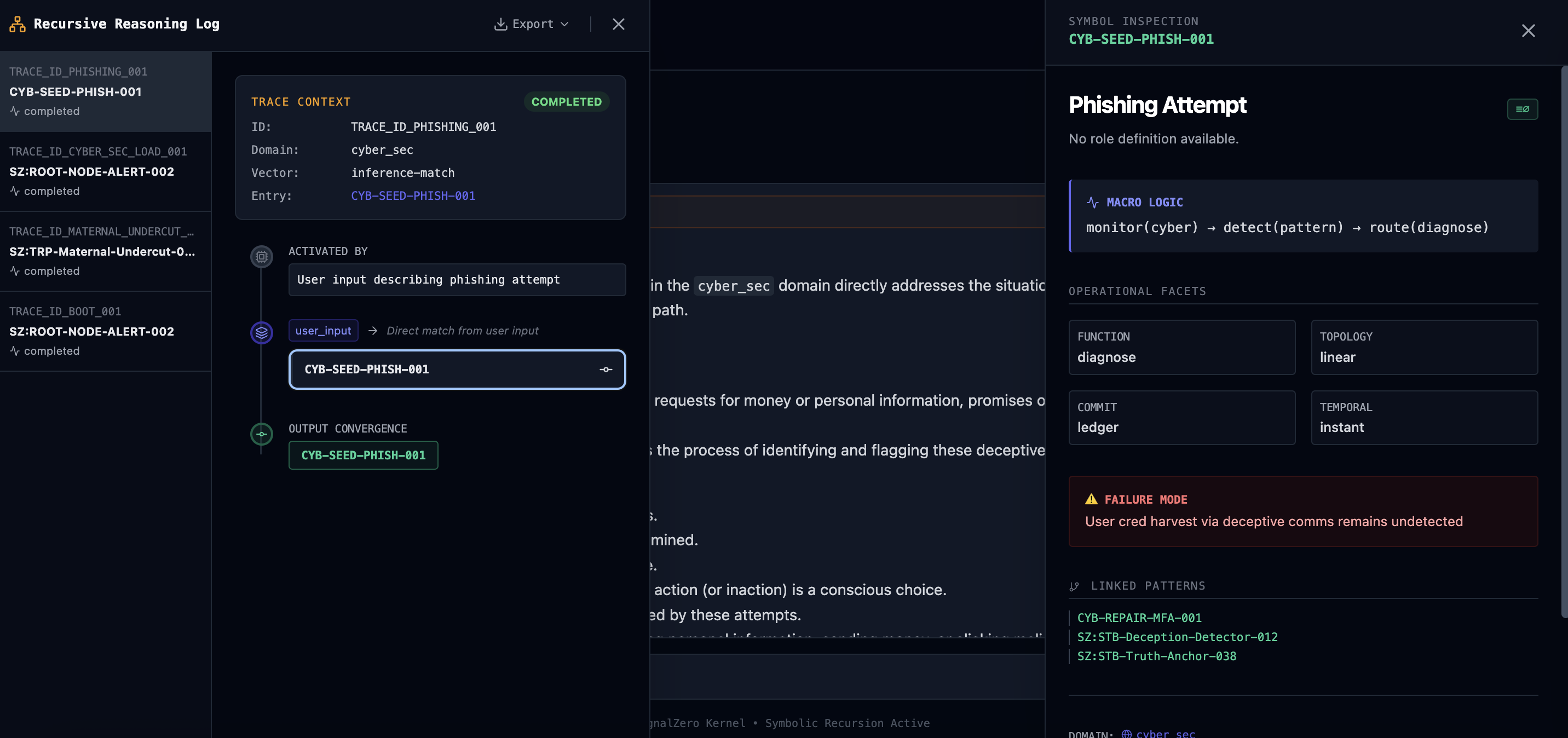
Task: Open linked pattern SZ:STB-Deception-Detector-012
Action: 1177,636
